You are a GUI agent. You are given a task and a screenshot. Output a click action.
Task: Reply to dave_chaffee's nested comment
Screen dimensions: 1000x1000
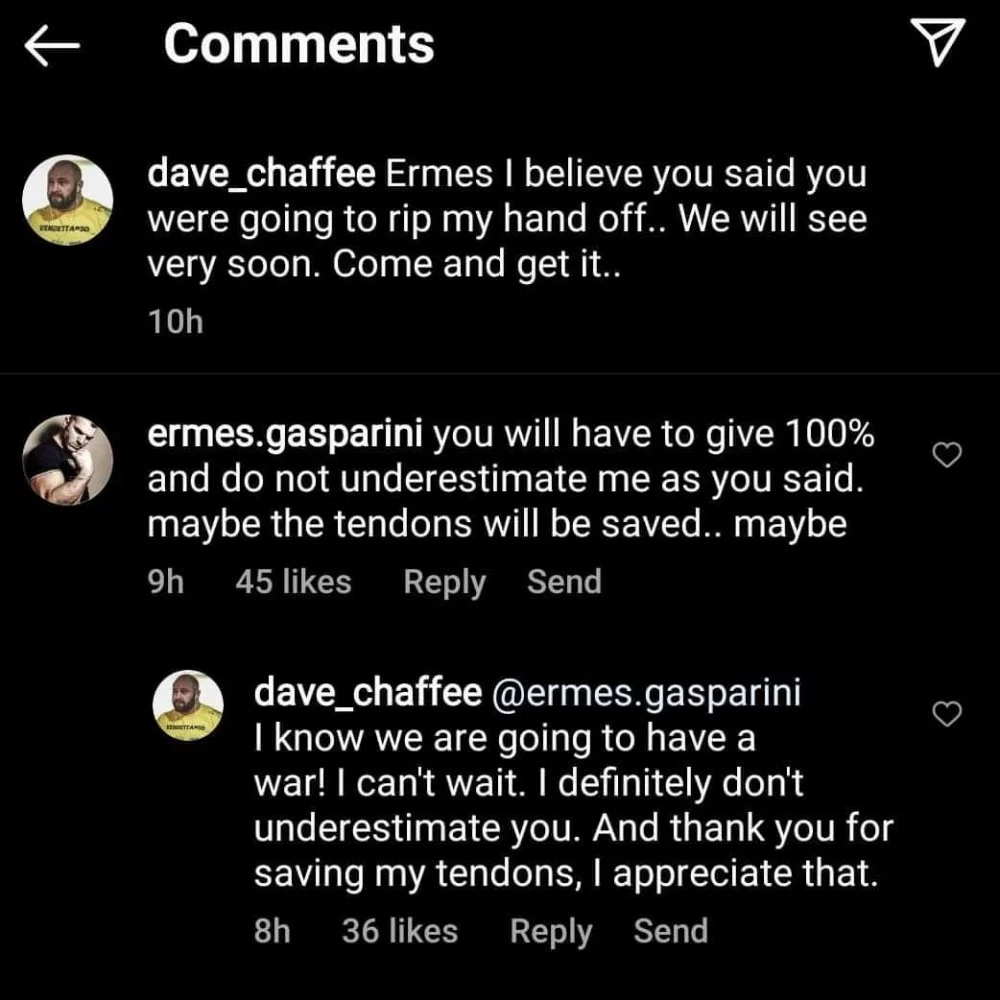(x=551, y=931)
